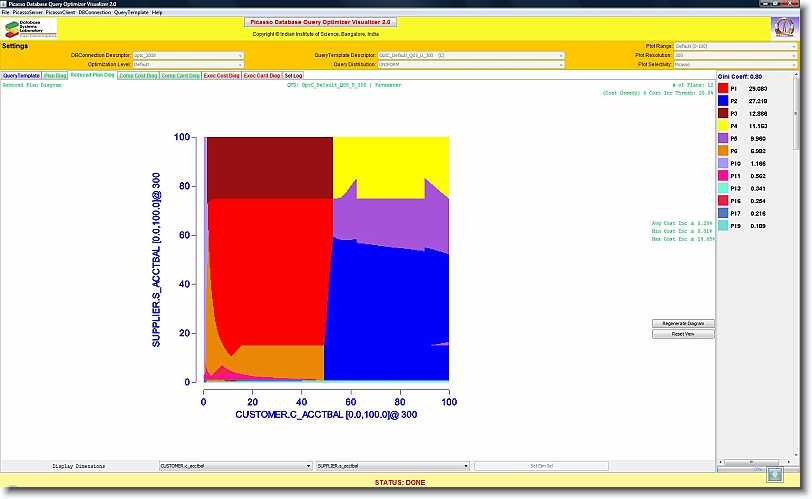The width and height of the screenshot is (812, 499).
Task: Click the institute emblem icon at top right
Action: click(784, 27)
